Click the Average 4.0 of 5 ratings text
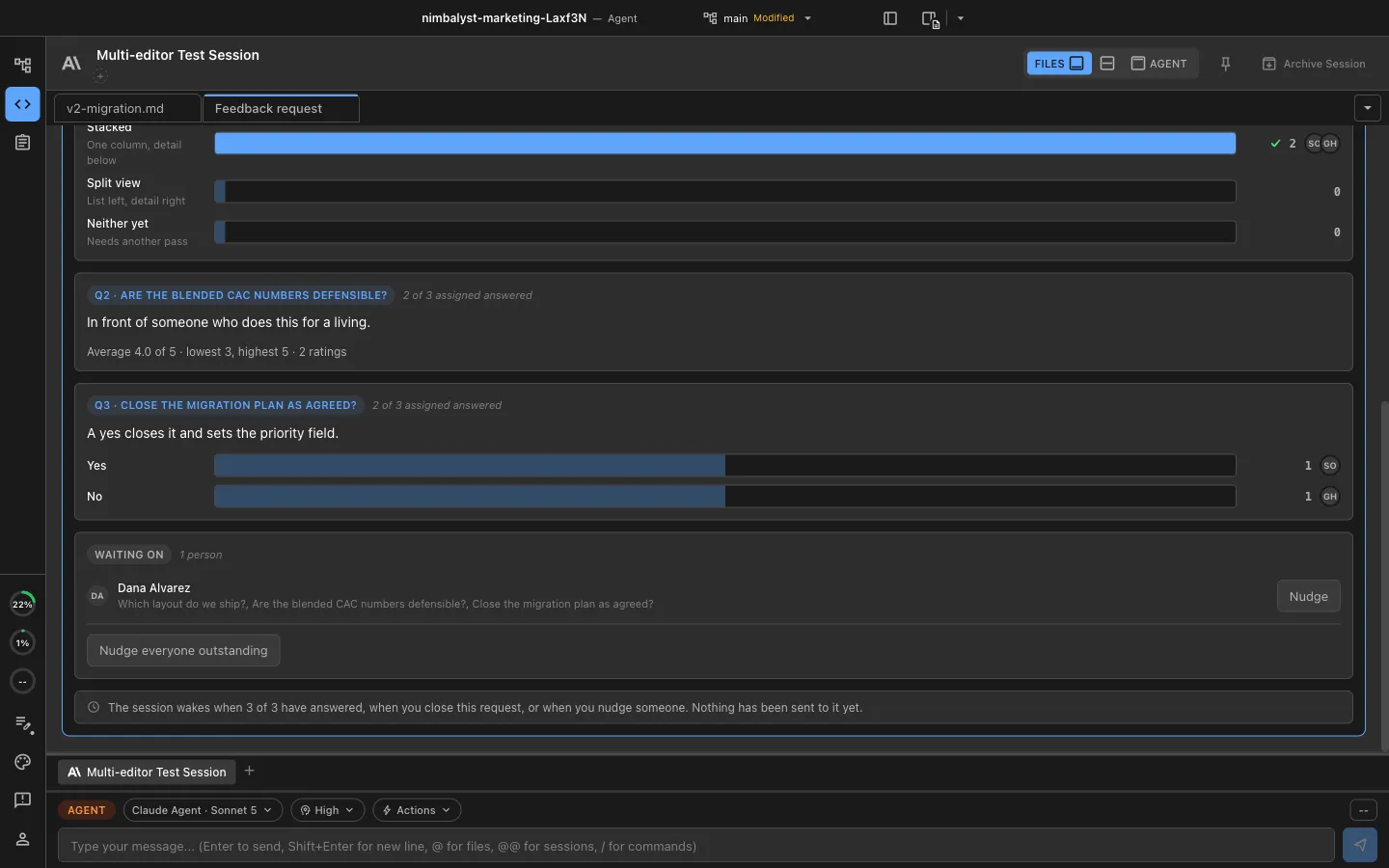This screenshot has height=868, width=1389. coord(216,352)
